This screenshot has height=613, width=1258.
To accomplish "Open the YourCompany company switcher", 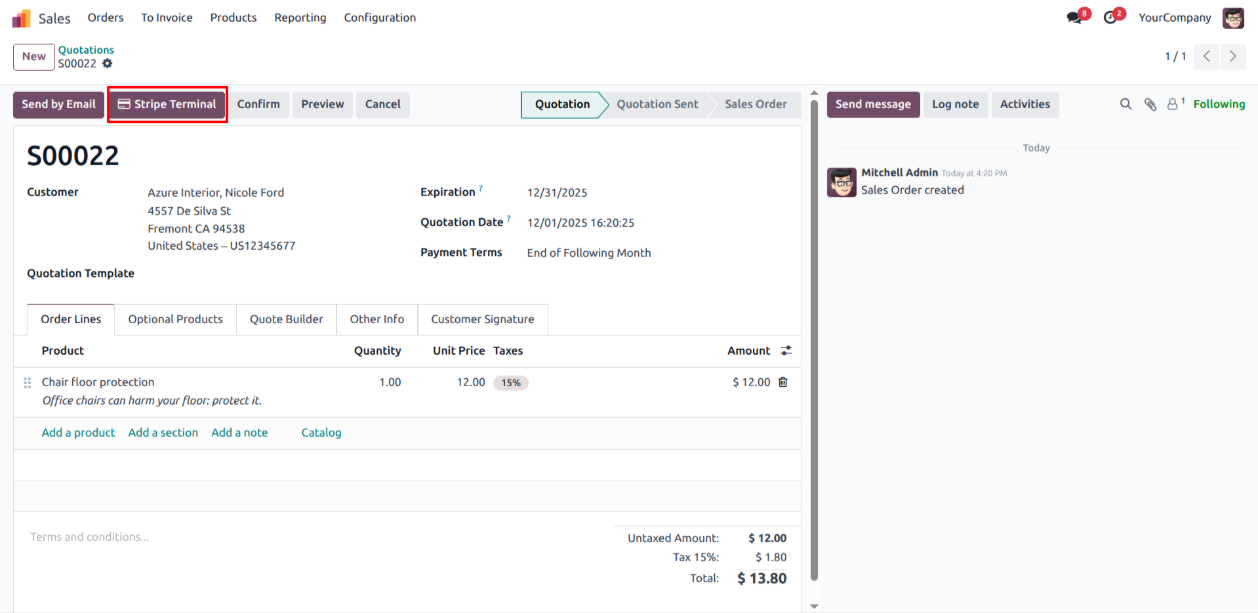I will coord(1174,18).
